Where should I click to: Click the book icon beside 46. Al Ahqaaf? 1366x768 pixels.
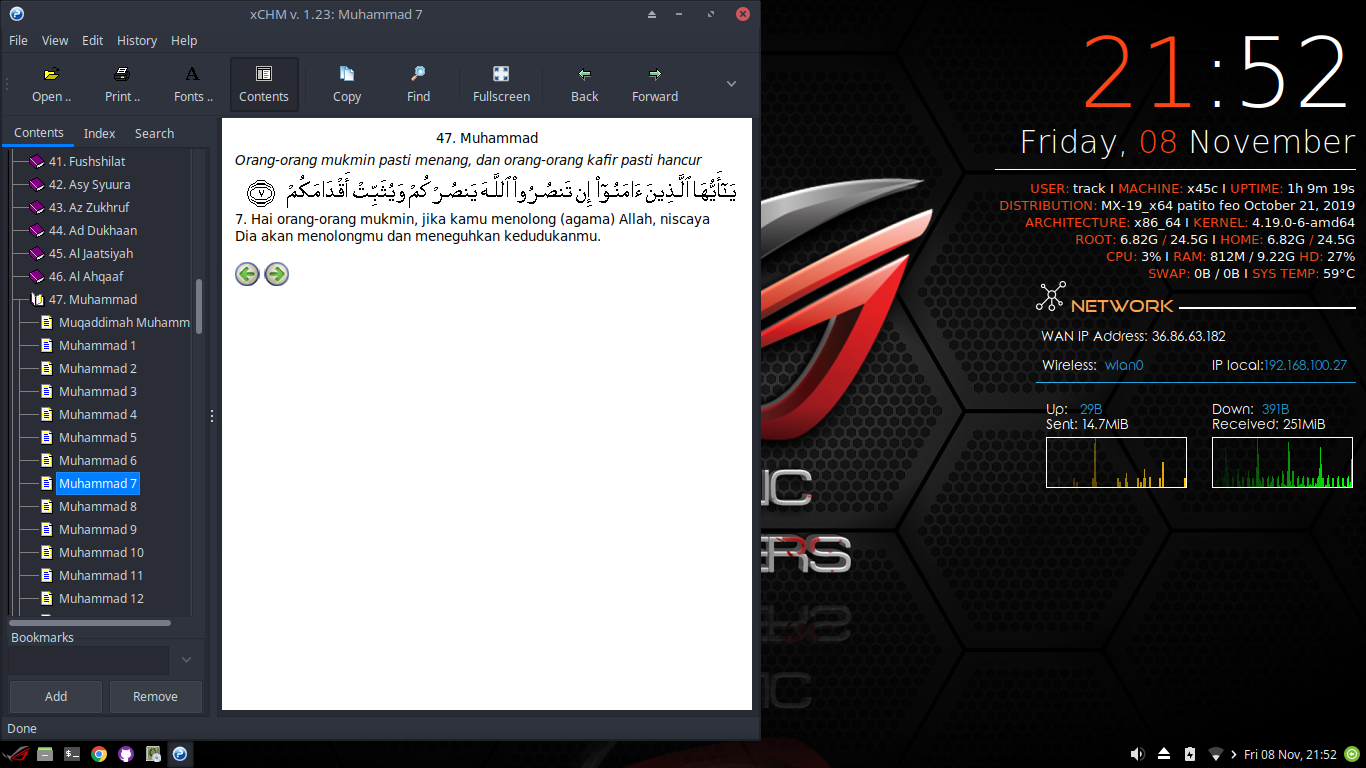pos(37,277)
